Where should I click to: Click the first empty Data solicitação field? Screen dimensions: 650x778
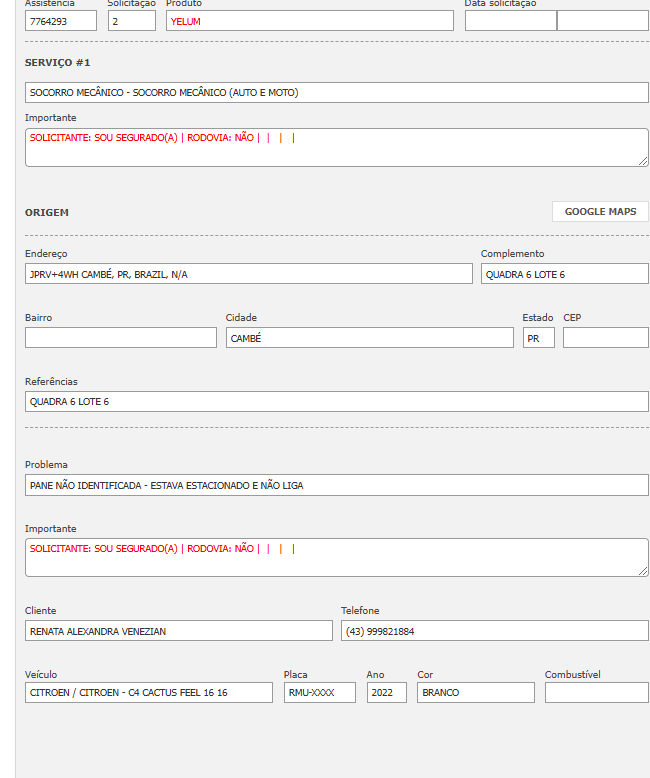(511, 21)
